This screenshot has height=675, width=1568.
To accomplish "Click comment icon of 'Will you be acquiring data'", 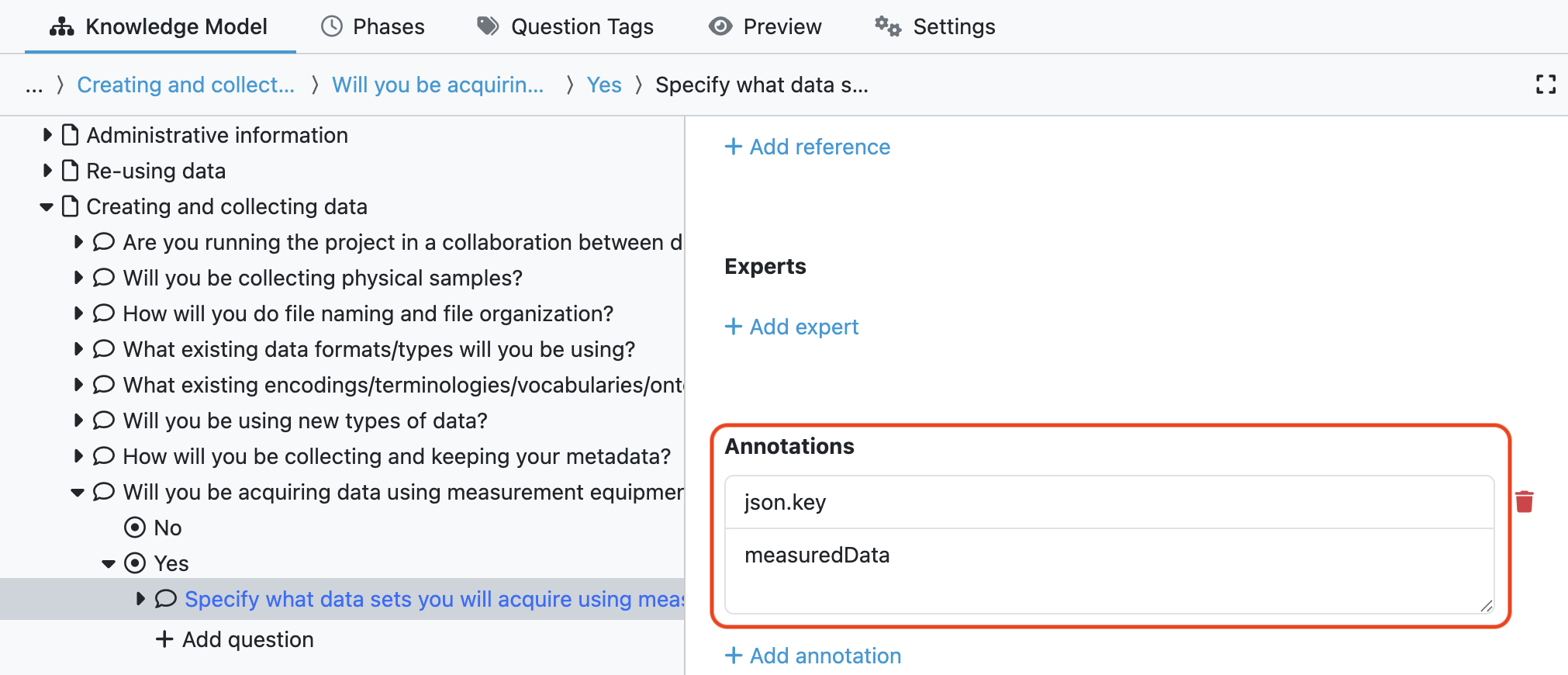I will point(104,492).
